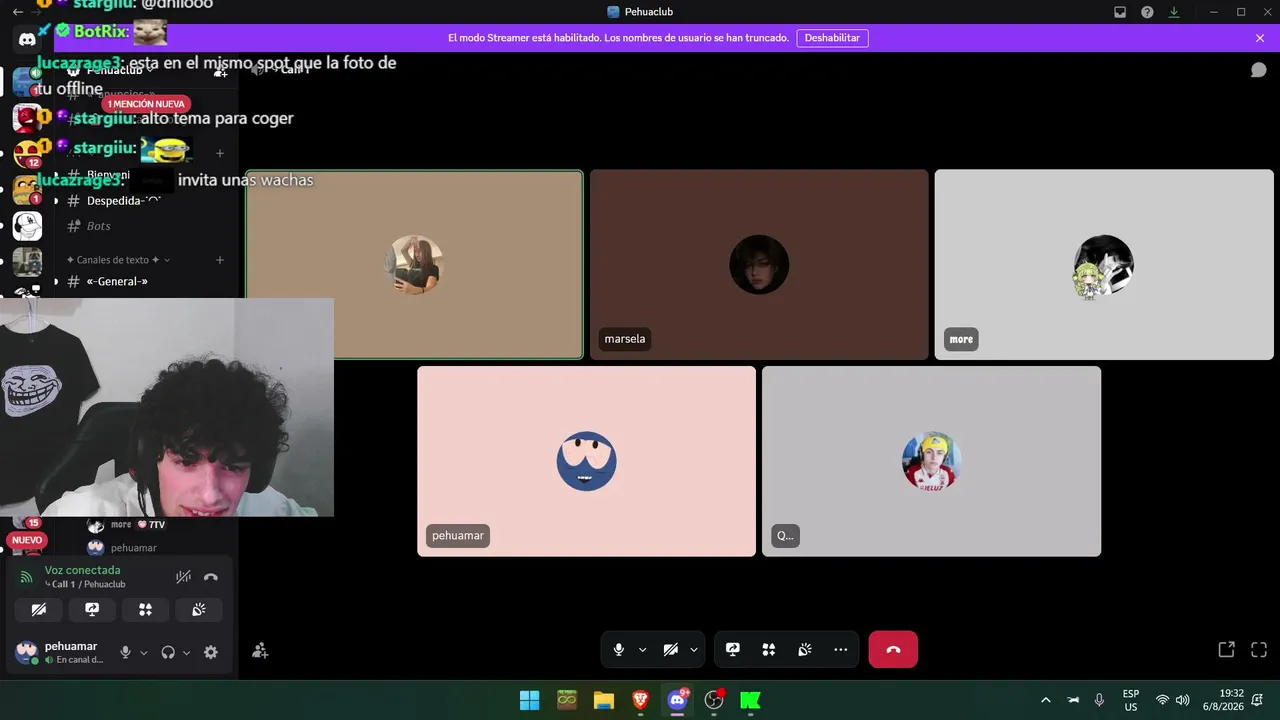Open the yellow smiley server with 12 badge
Viewport: 1280px width, 720px height.
(x=27, y=154)
